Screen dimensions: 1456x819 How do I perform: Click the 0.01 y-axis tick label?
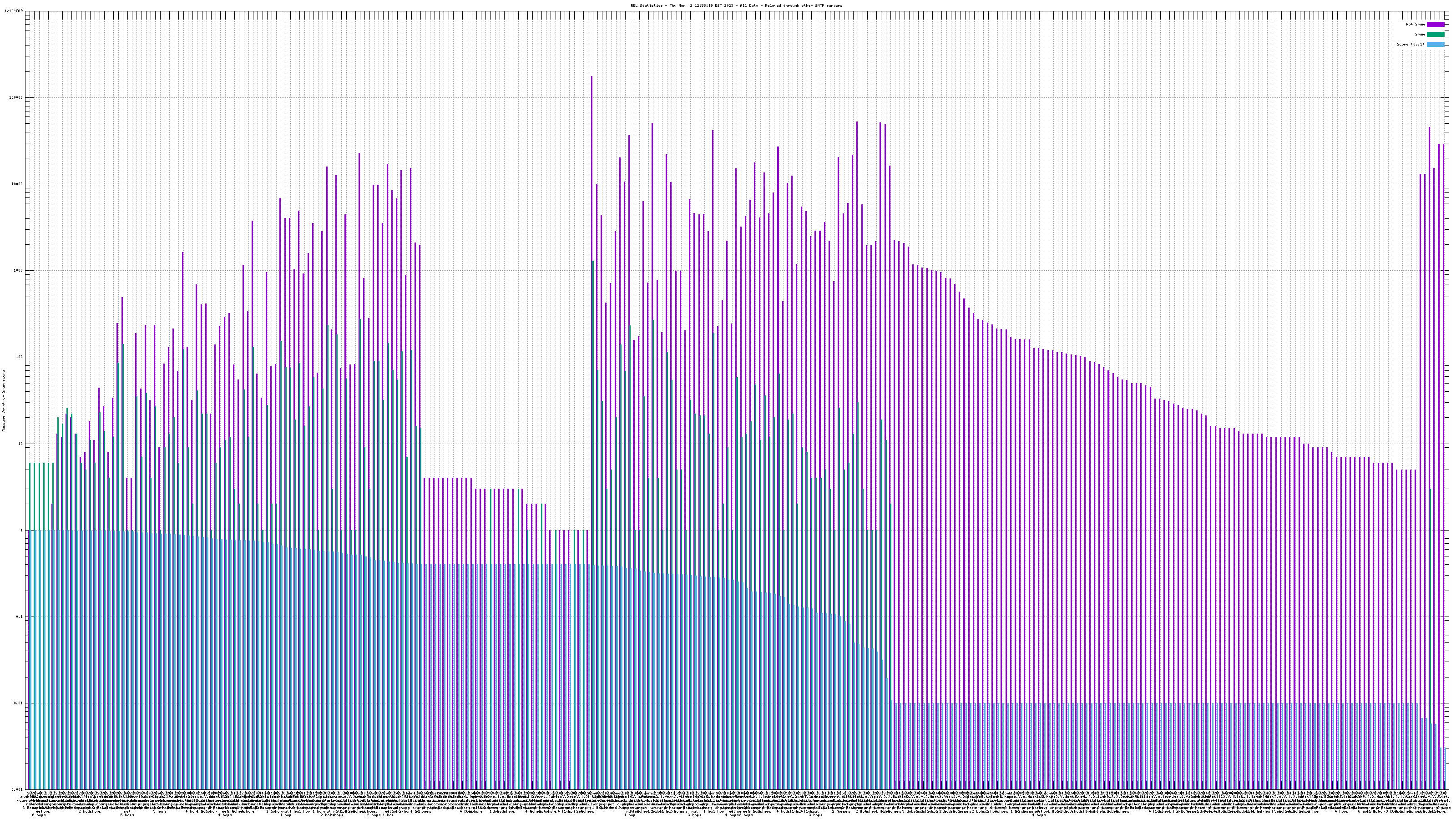18,703
